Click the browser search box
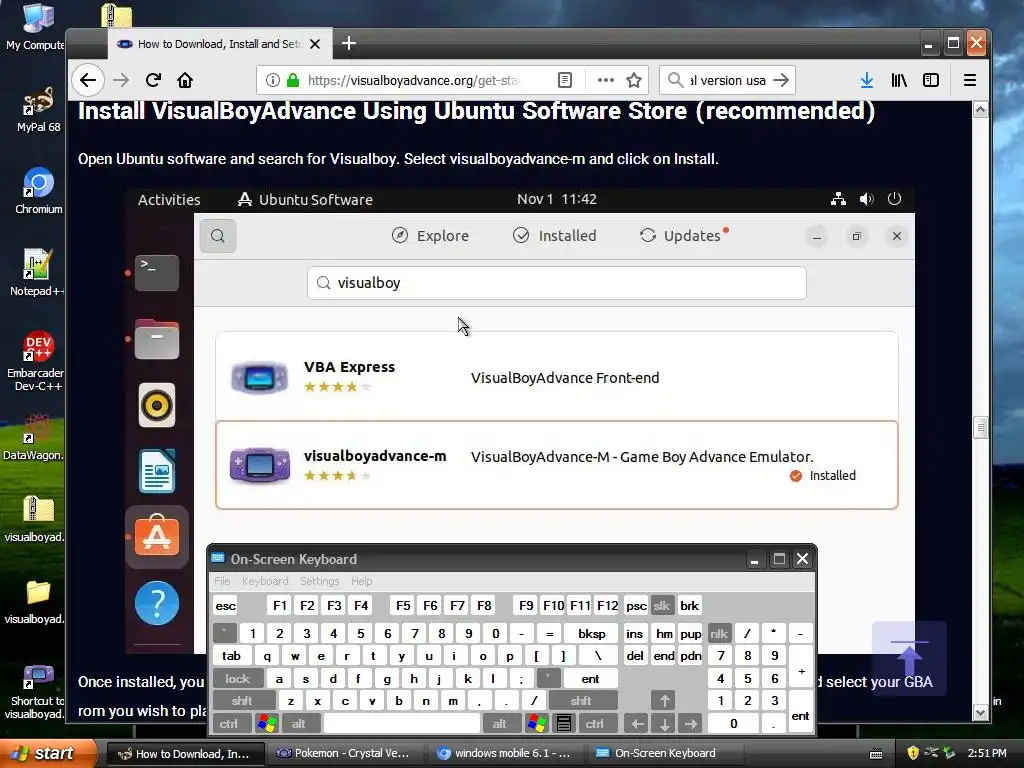Screen dimensions: 1024x768 tap(726, 80)
